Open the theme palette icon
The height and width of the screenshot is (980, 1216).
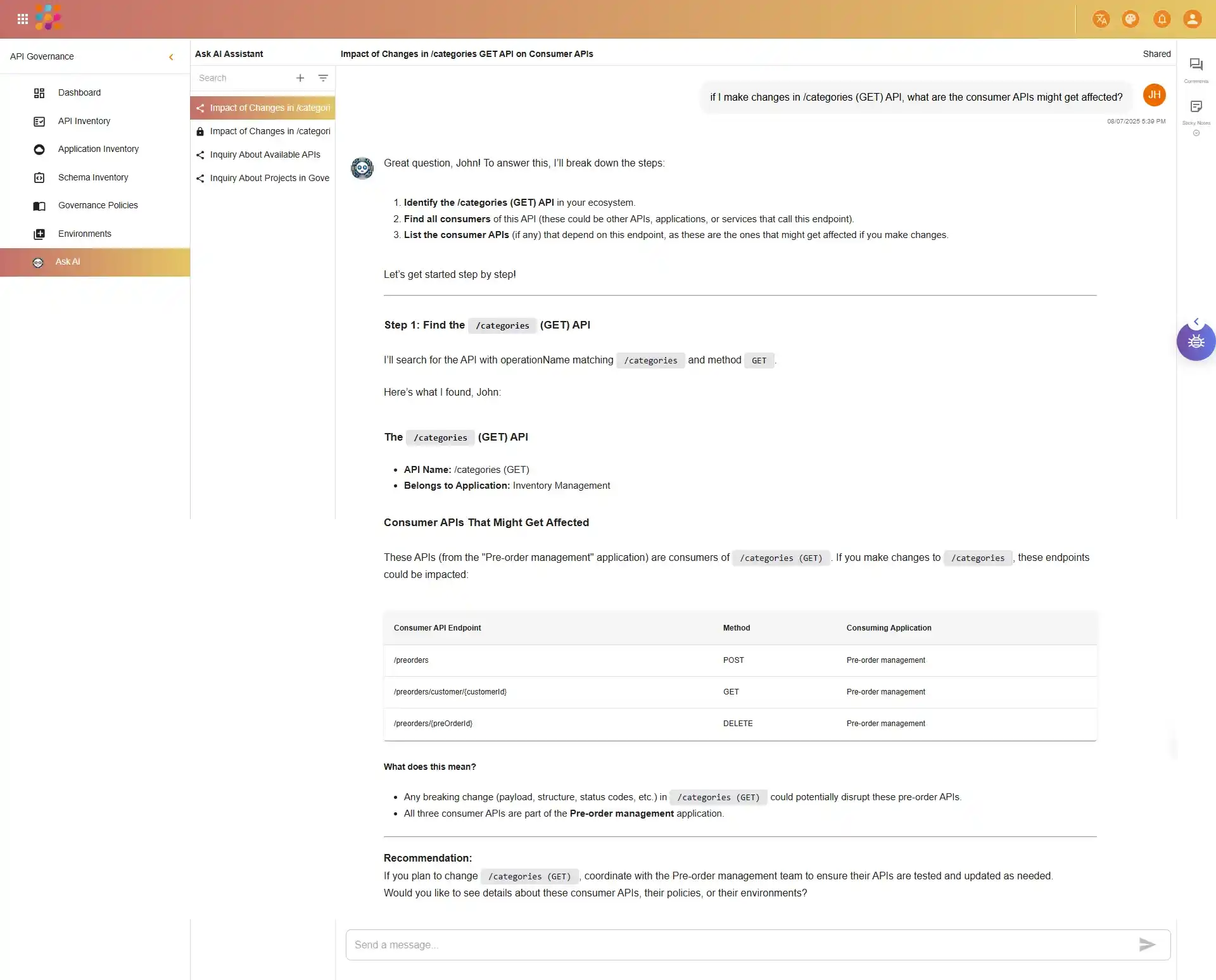pos(1130,19)
